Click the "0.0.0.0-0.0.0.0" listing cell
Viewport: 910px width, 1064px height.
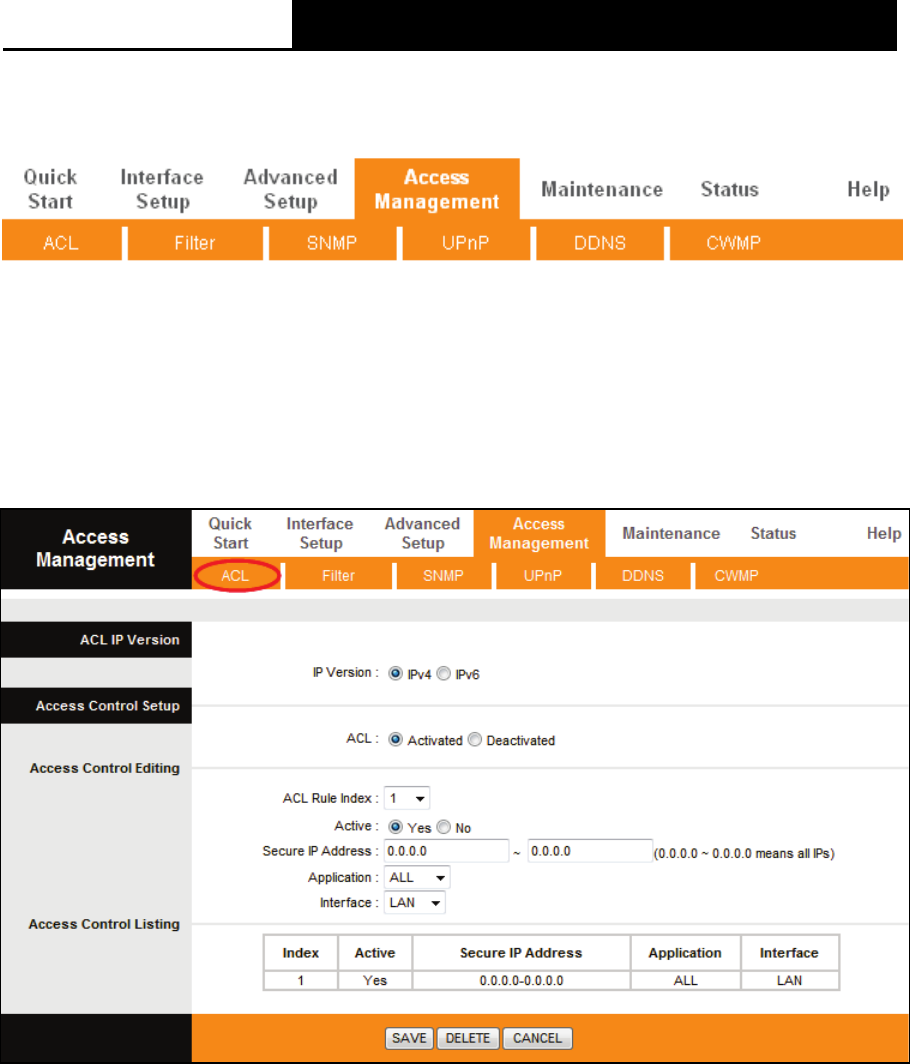click(521, 981)
